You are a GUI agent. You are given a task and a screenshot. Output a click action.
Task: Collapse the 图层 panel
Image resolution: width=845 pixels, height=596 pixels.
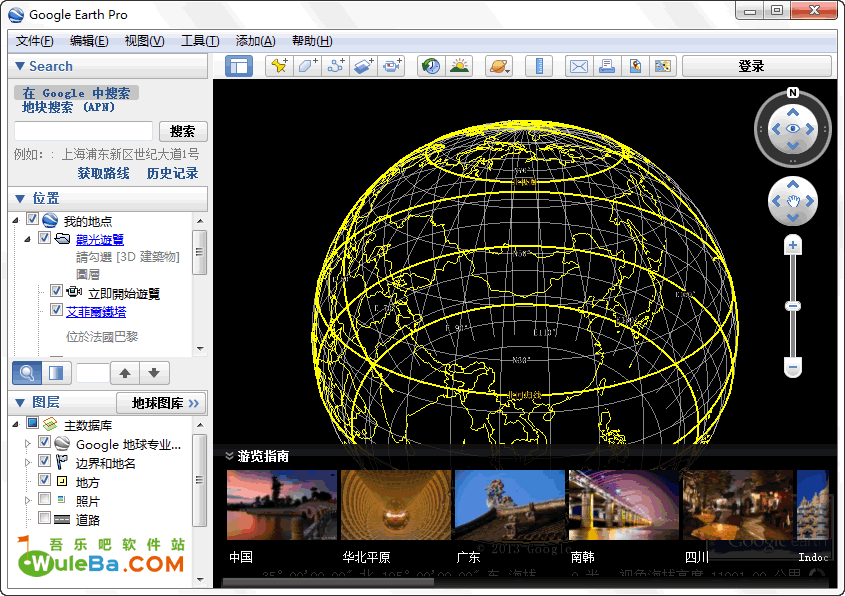pos(20,402)
